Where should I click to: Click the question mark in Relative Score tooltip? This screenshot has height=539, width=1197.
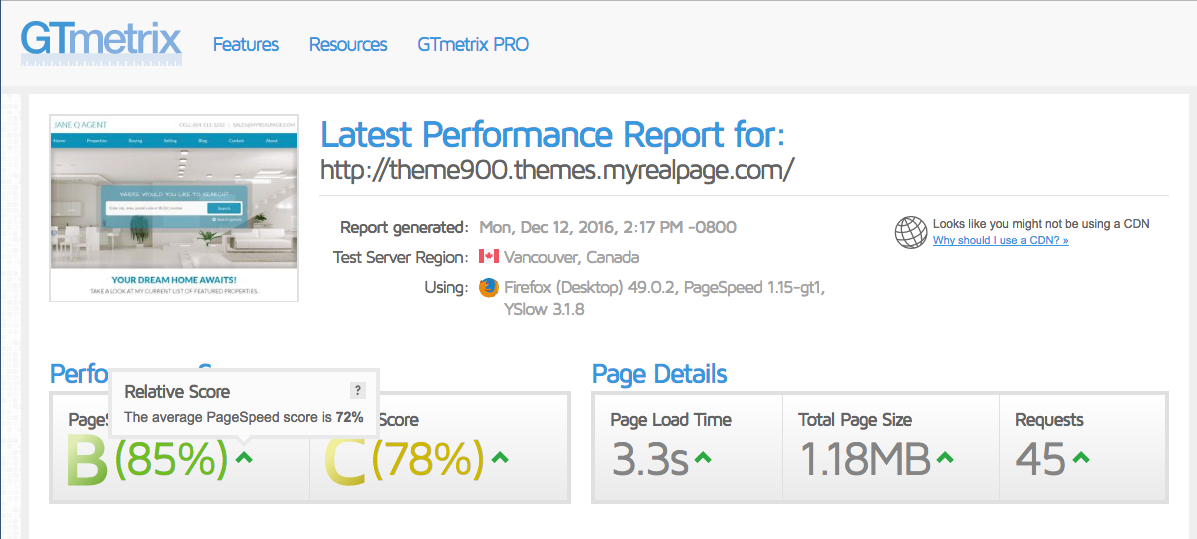(358, 390)
